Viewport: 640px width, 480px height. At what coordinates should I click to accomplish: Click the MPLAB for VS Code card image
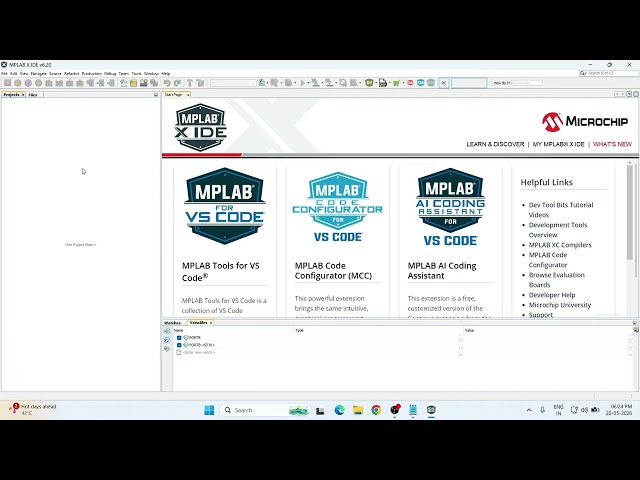pos(225,206)
